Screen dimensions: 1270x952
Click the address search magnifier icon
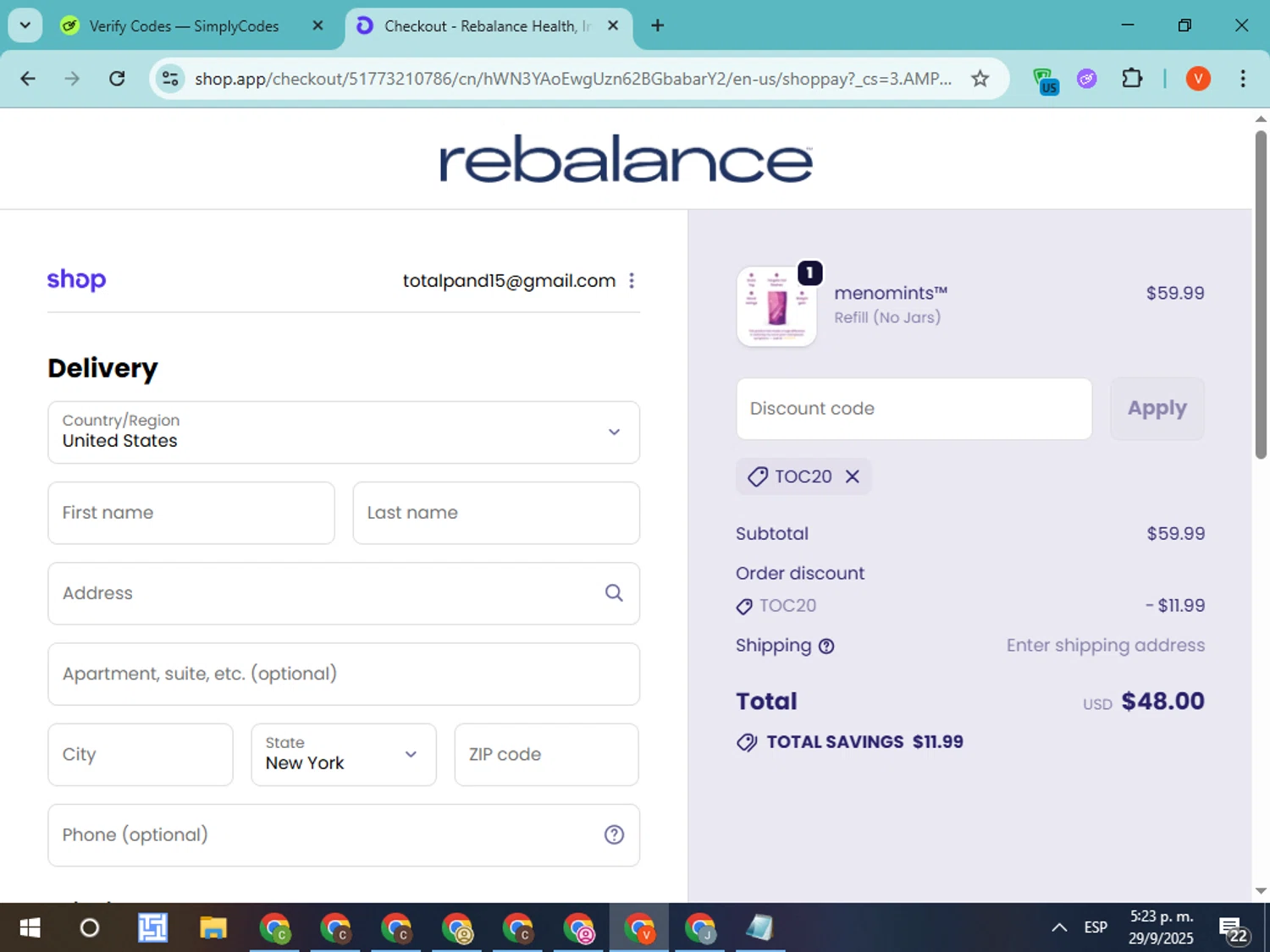click(x=614, y=593)
